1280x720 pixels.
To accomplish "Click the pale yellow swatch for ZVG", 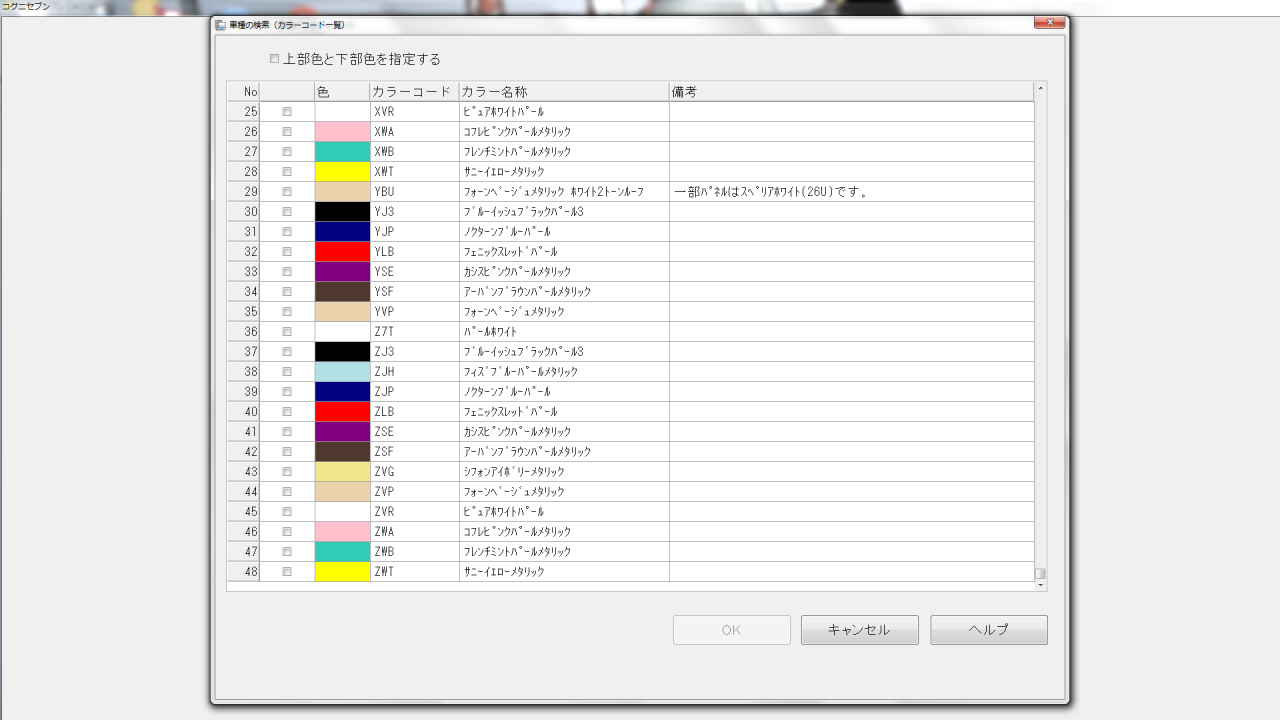I will point(342,471).
